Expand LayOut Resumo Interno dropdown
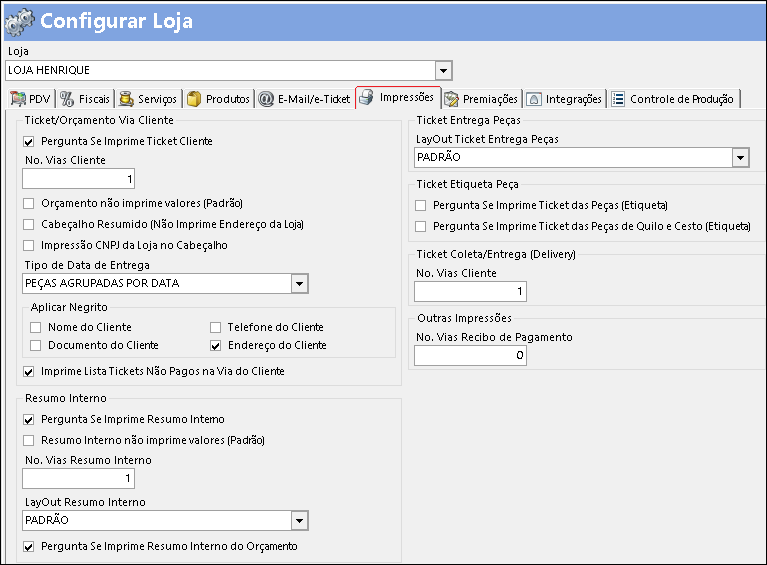The width and height of the screenshot is (767, 565). (299, 521)
